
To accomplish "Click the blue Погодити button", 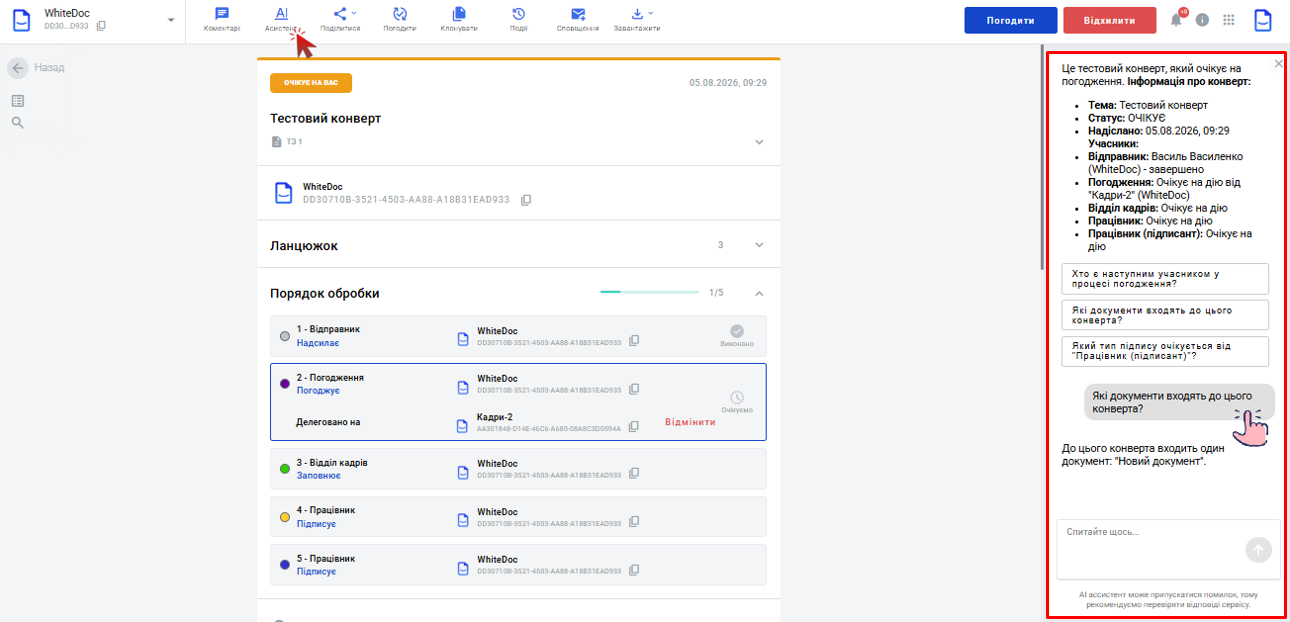I will point(1011,20).
